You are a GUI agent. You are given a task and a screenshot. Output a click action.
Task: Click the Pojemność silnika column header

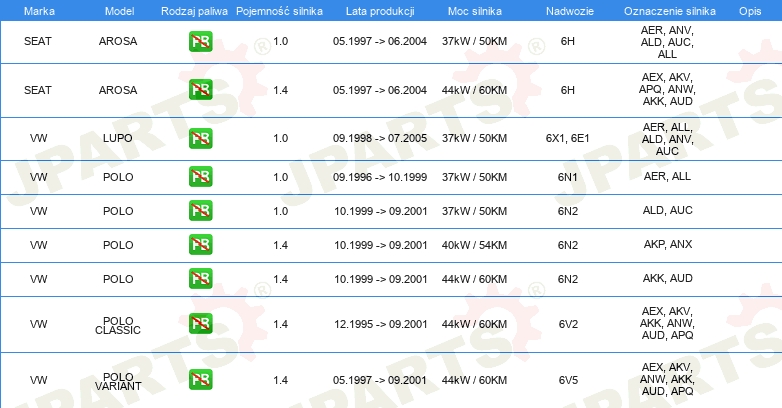pyautogui.click(x=279, y=11)
